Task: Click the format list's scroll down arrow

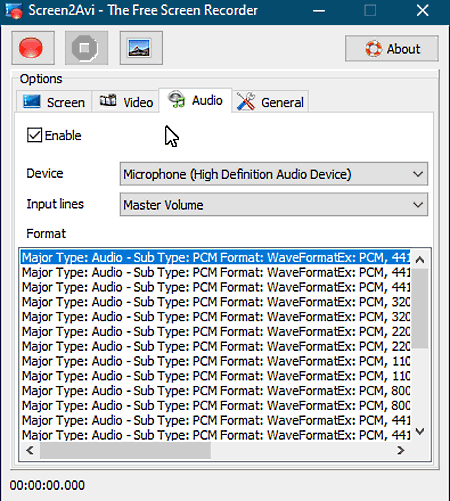Action: 420,432
